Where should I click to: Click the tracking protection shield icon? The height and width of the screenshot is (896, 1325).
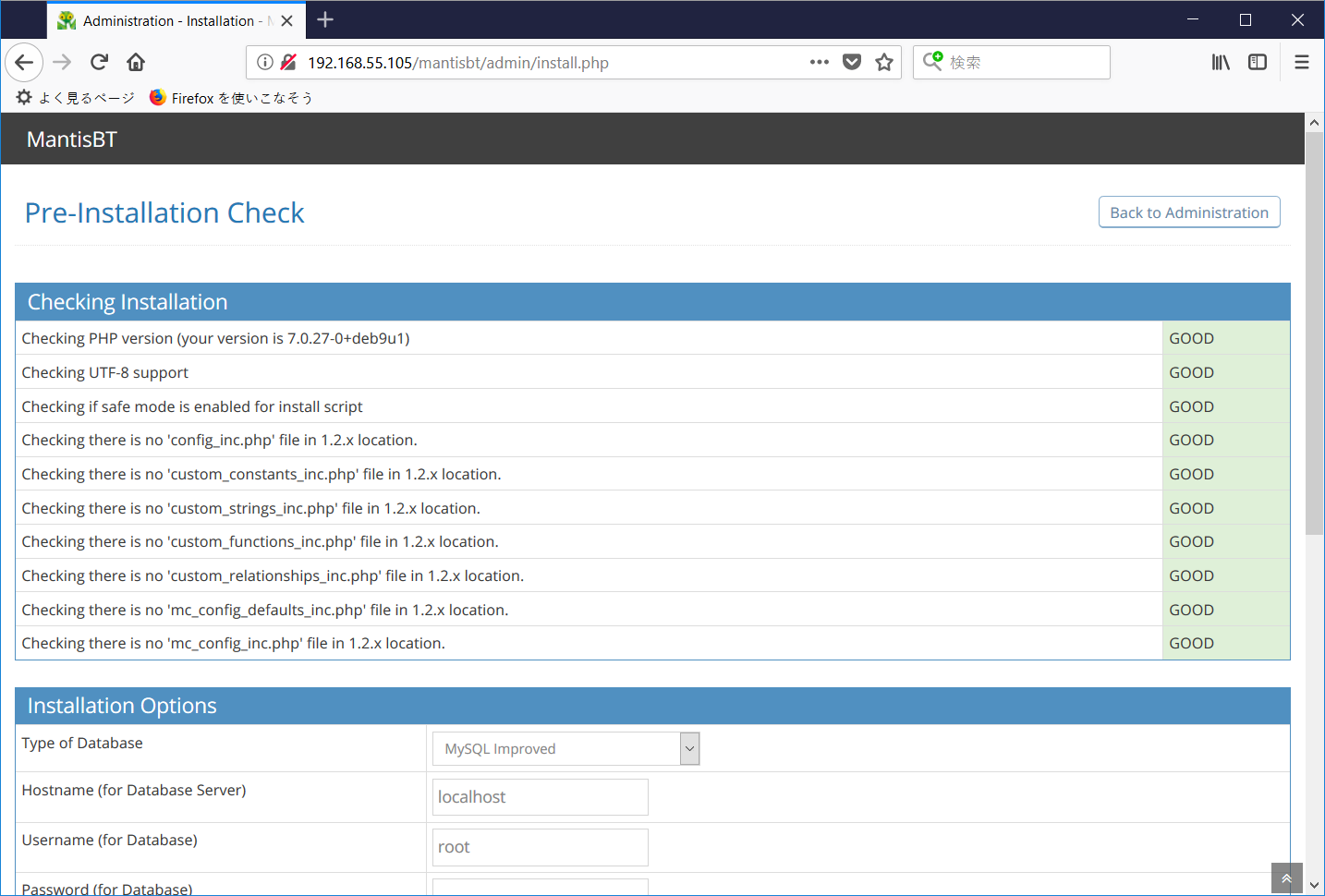[851, 62]
